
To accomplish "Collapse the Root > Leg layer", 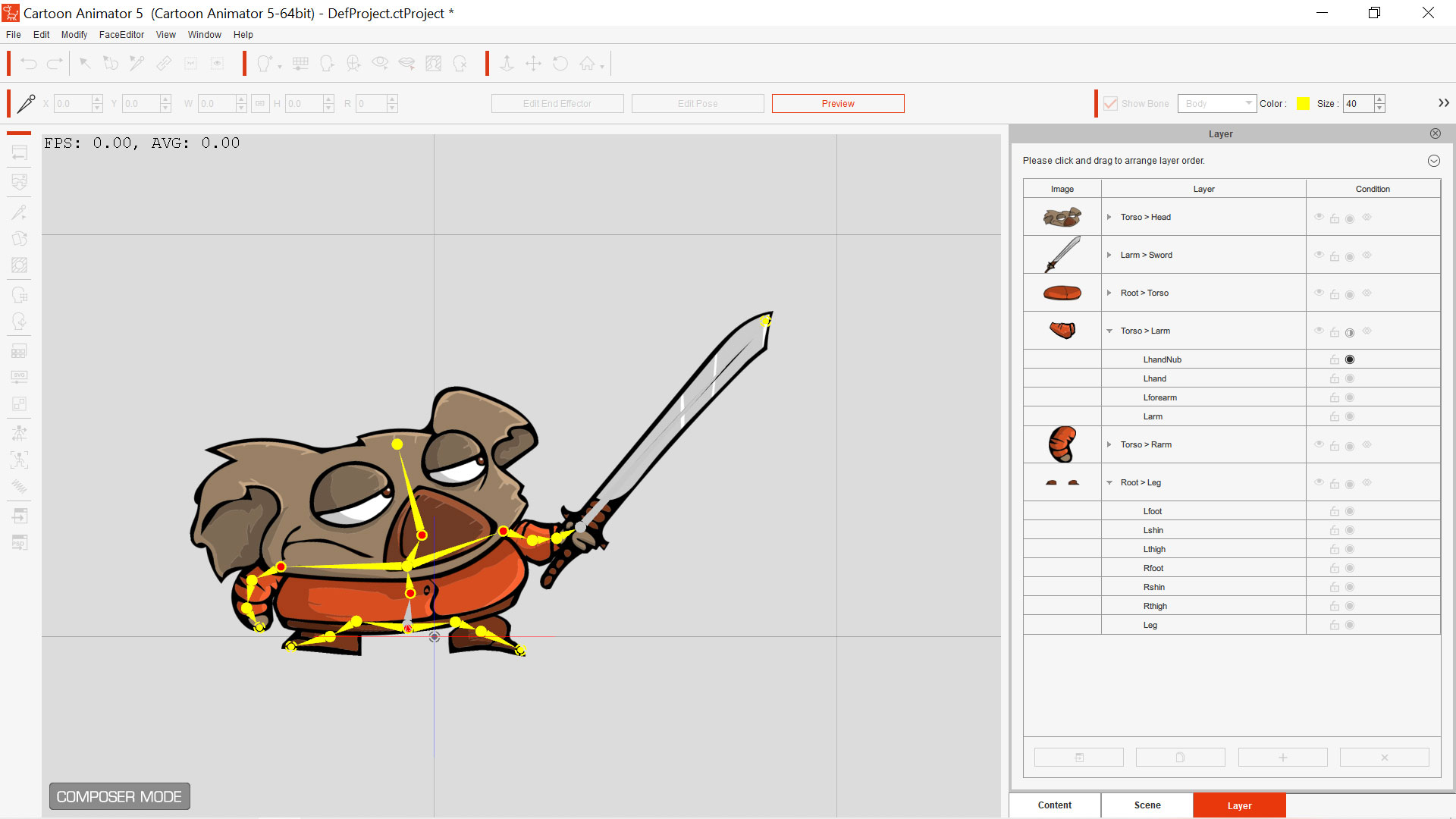I will pos(1109,482).
